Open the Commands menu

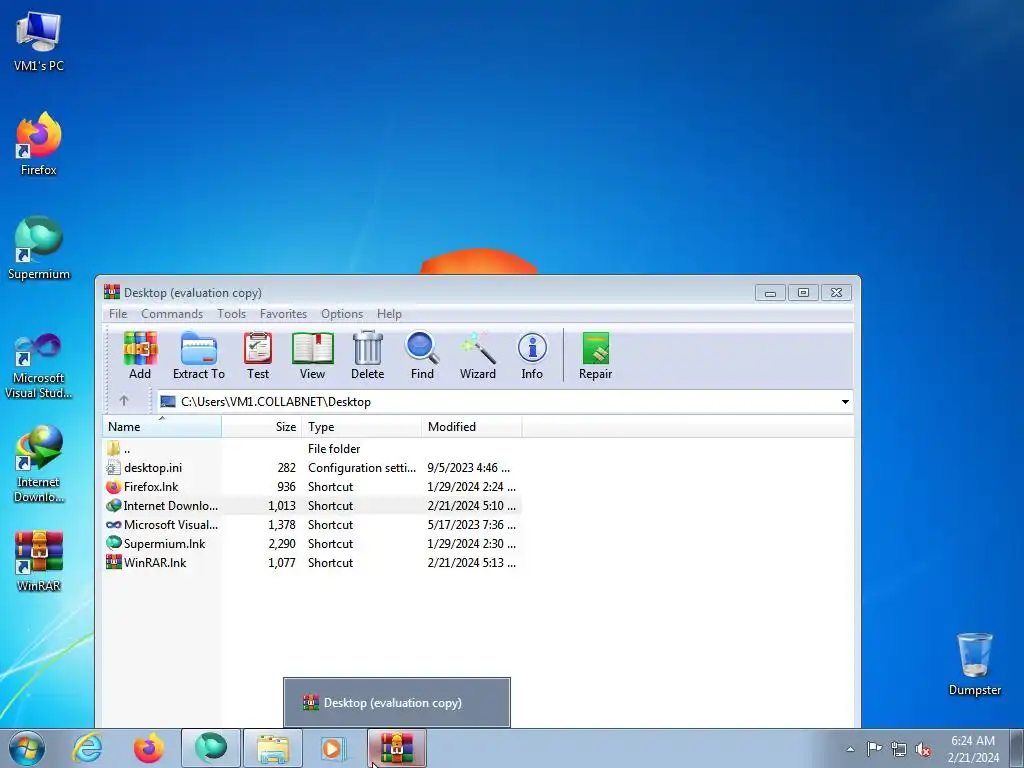pos(172,313)
